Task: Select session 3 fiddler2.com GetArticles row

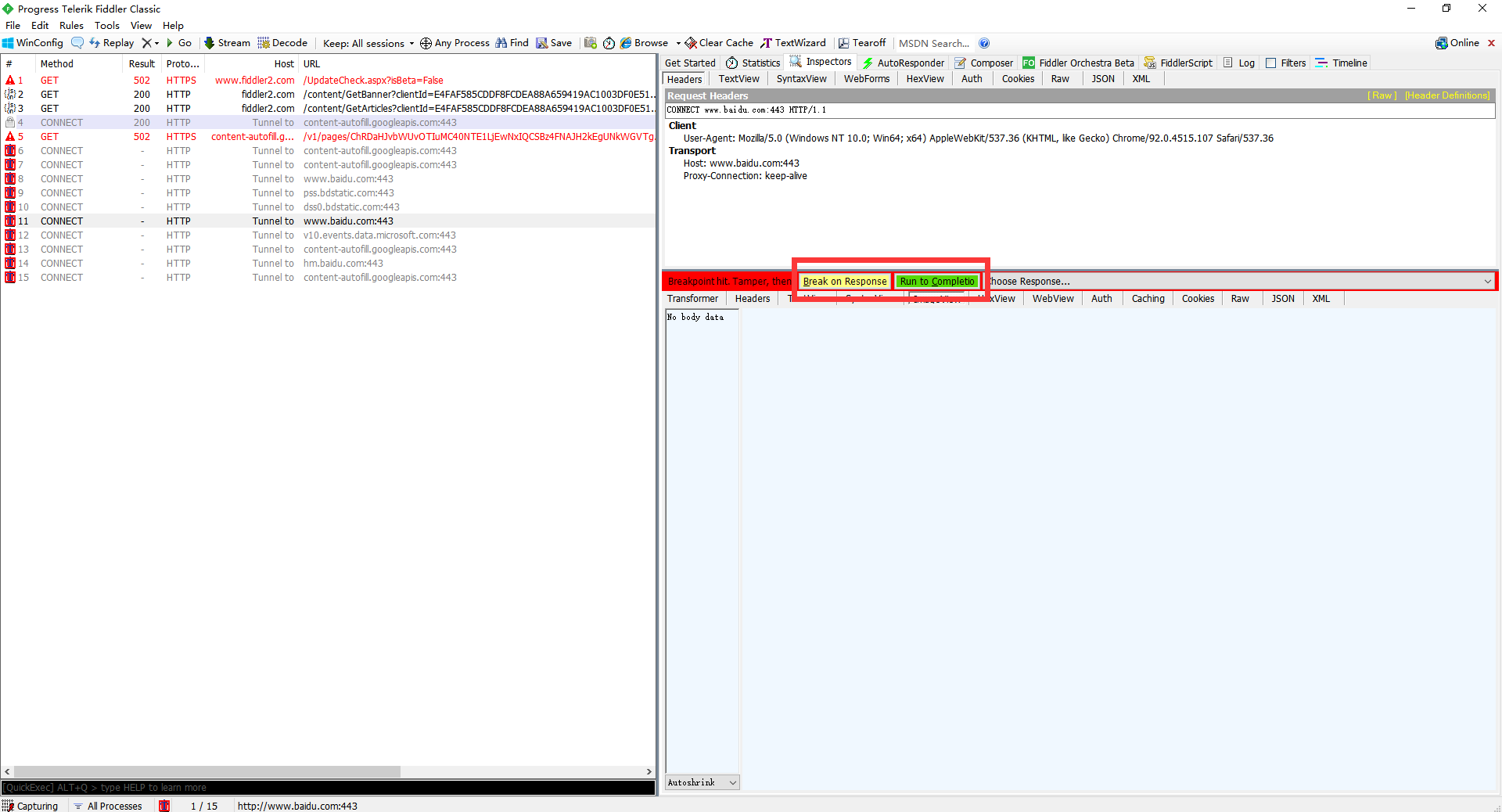Action: point(329,108)
